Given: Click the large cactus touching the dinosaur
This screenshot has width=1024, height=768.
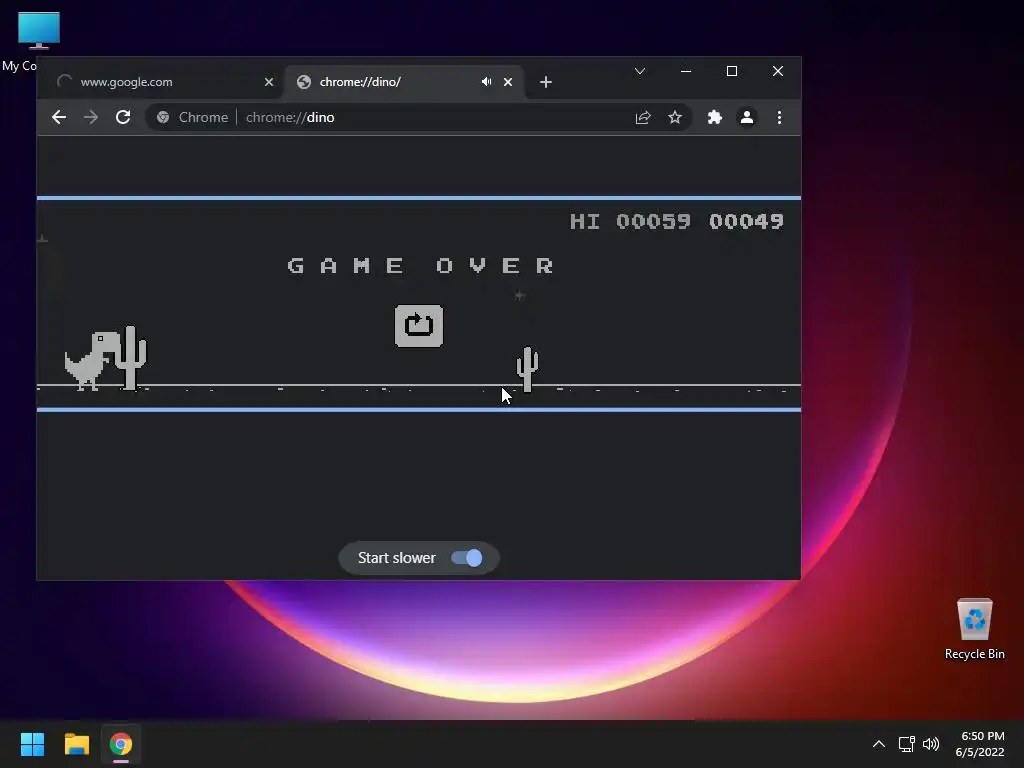Looking at the screenshot, I should 131,358.
